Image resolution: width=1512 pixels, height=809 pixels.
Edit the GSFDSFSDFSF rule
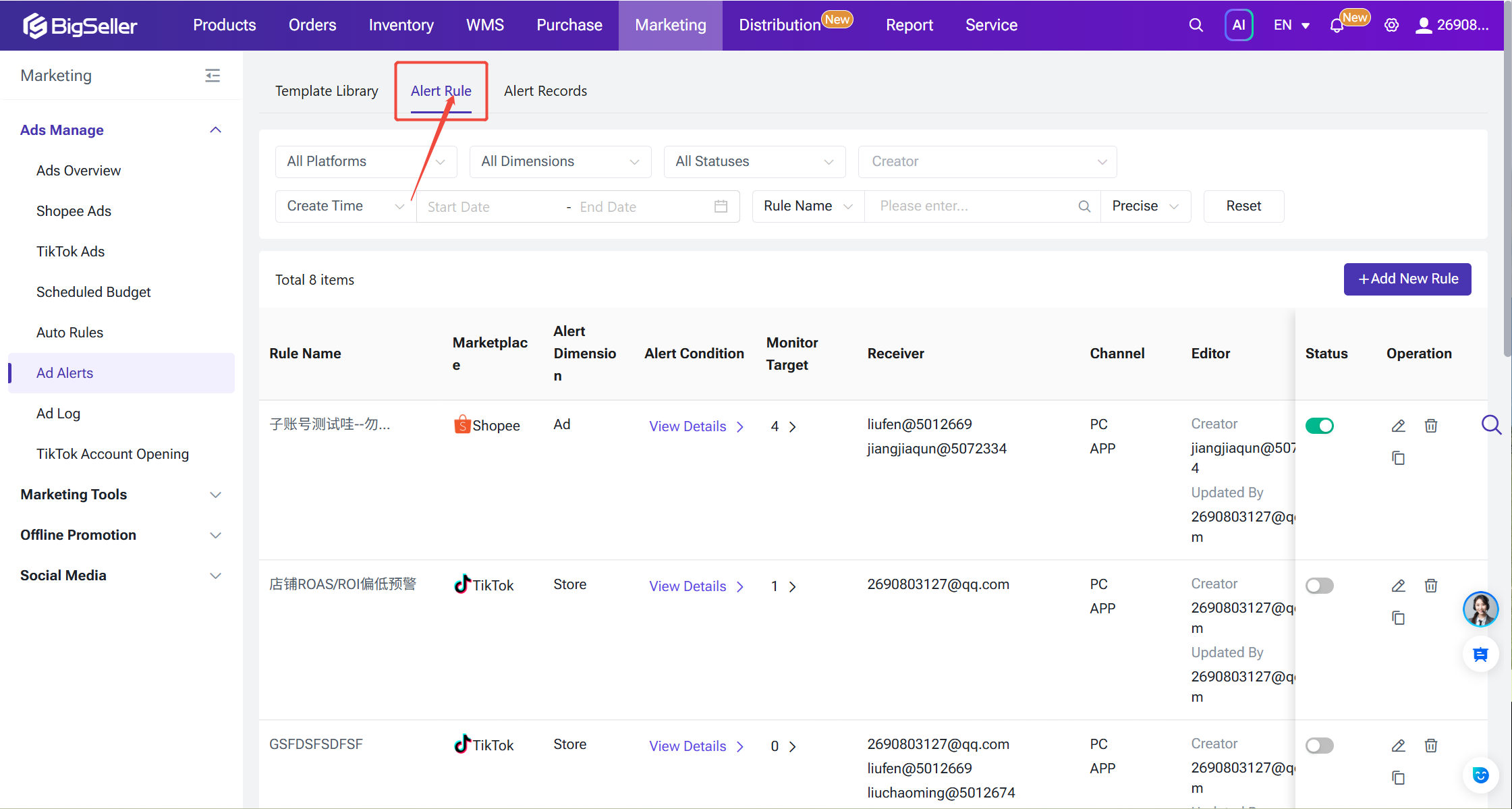coord(1399,746)
